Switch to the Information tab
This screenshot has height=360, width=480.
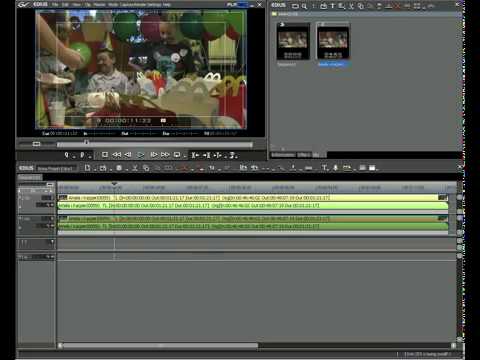tap(283, 155)
